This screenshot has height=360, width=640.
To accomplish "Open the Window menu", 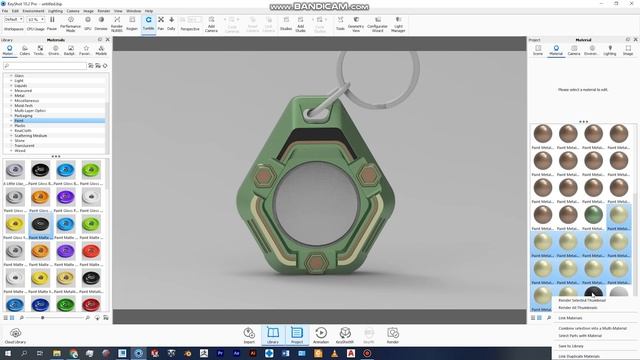I will click(x=133, y=11).
